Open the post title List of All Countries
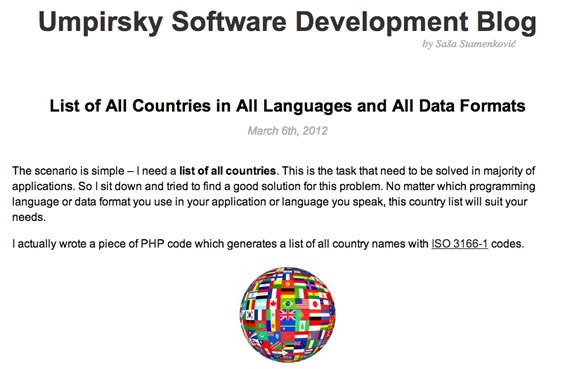This screenshot has width=570, height=369. coord(287,106)
